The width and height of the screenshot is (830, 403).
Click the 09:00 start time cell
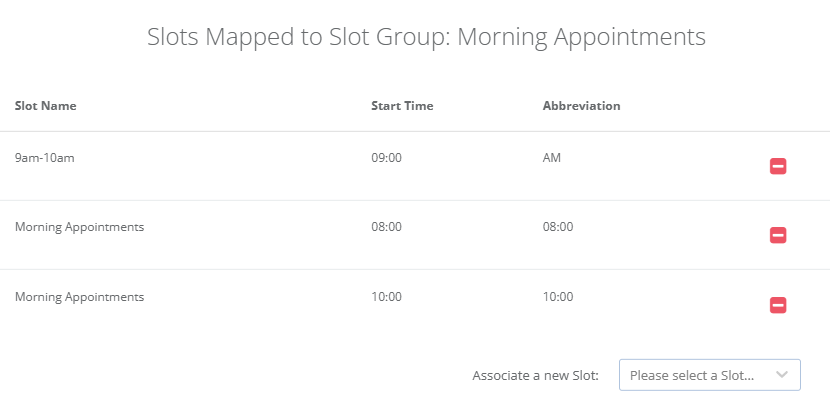pyautogui.click(x=386, y=157)
